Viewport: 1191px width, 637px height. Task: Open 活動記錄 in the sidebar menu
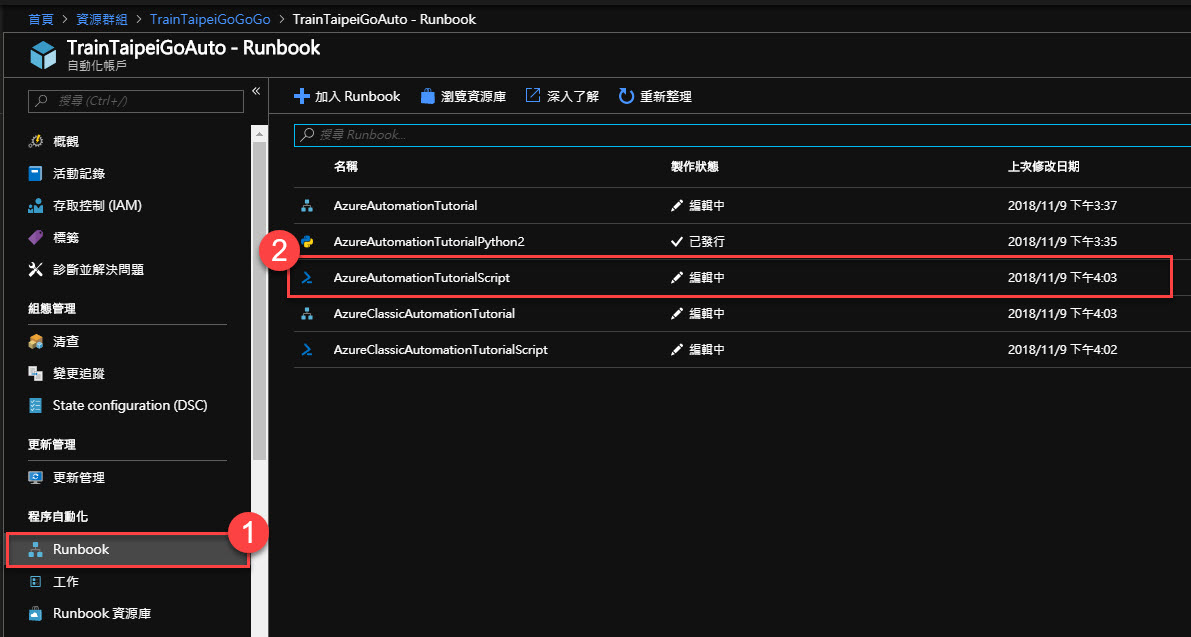click(x=79, y=174)
